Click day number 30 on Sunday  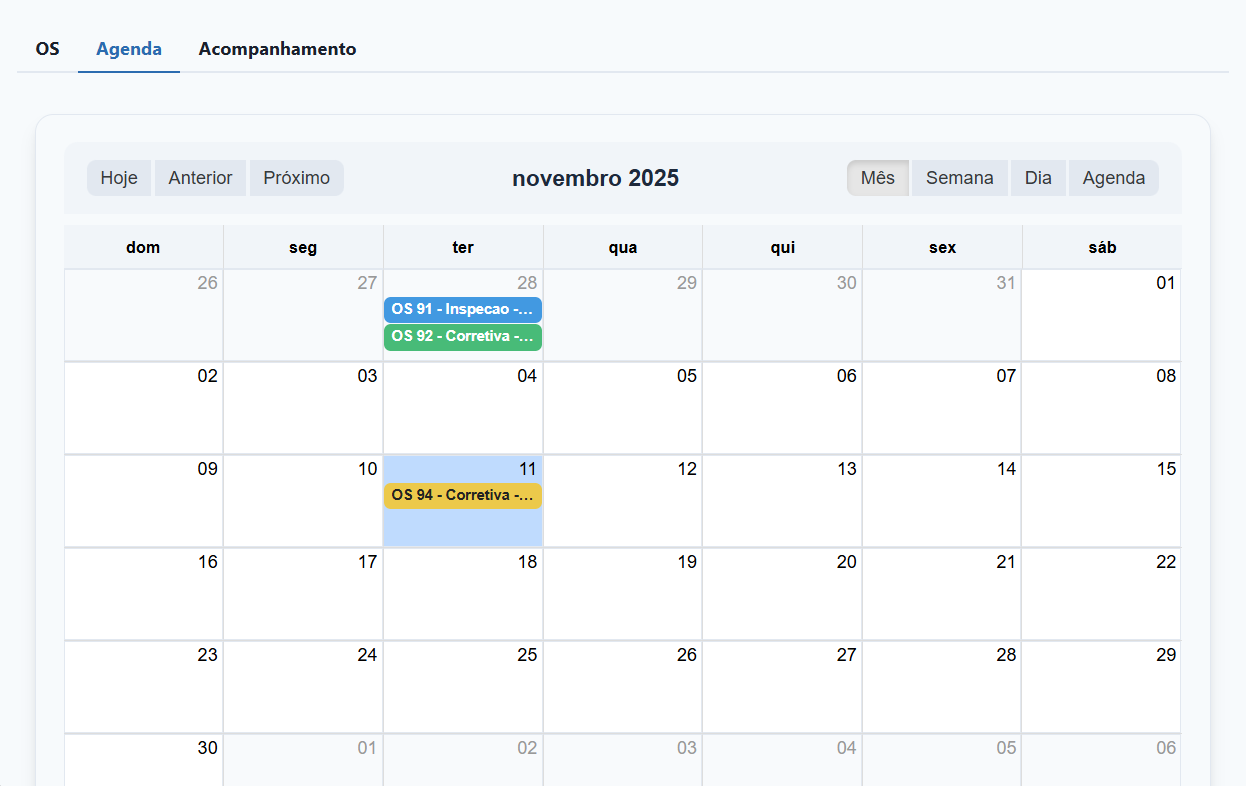point(207,748)
